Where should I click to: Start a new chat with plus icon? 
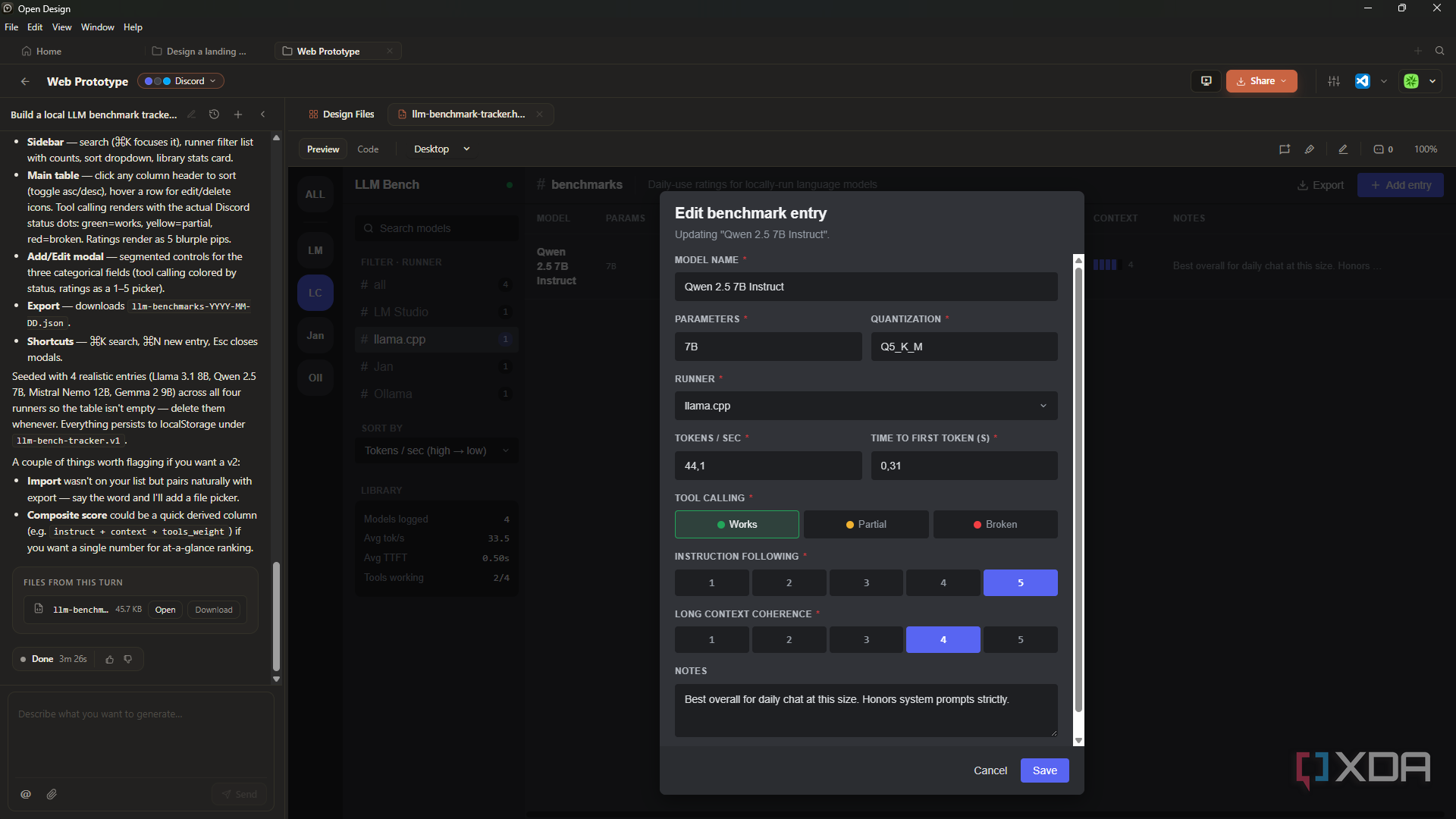pos(238,115)
